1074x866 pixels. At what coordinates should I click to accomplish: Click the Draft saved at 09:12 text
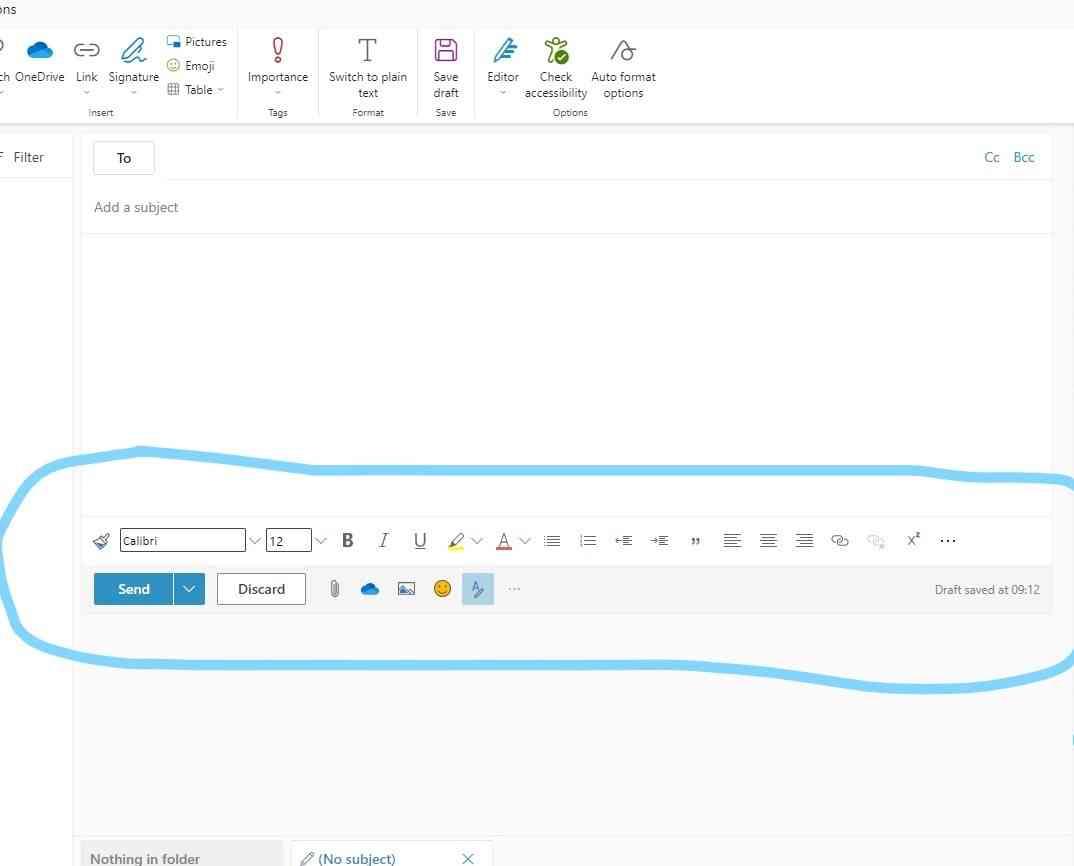click(987, 590)
